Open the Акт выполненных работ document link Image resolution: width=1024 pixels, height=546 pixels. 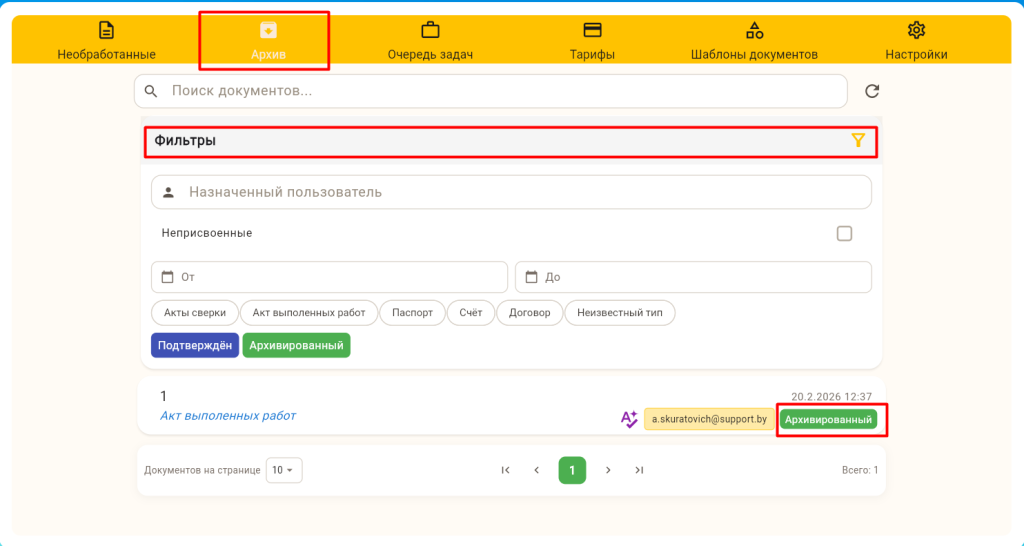point(228,415)
